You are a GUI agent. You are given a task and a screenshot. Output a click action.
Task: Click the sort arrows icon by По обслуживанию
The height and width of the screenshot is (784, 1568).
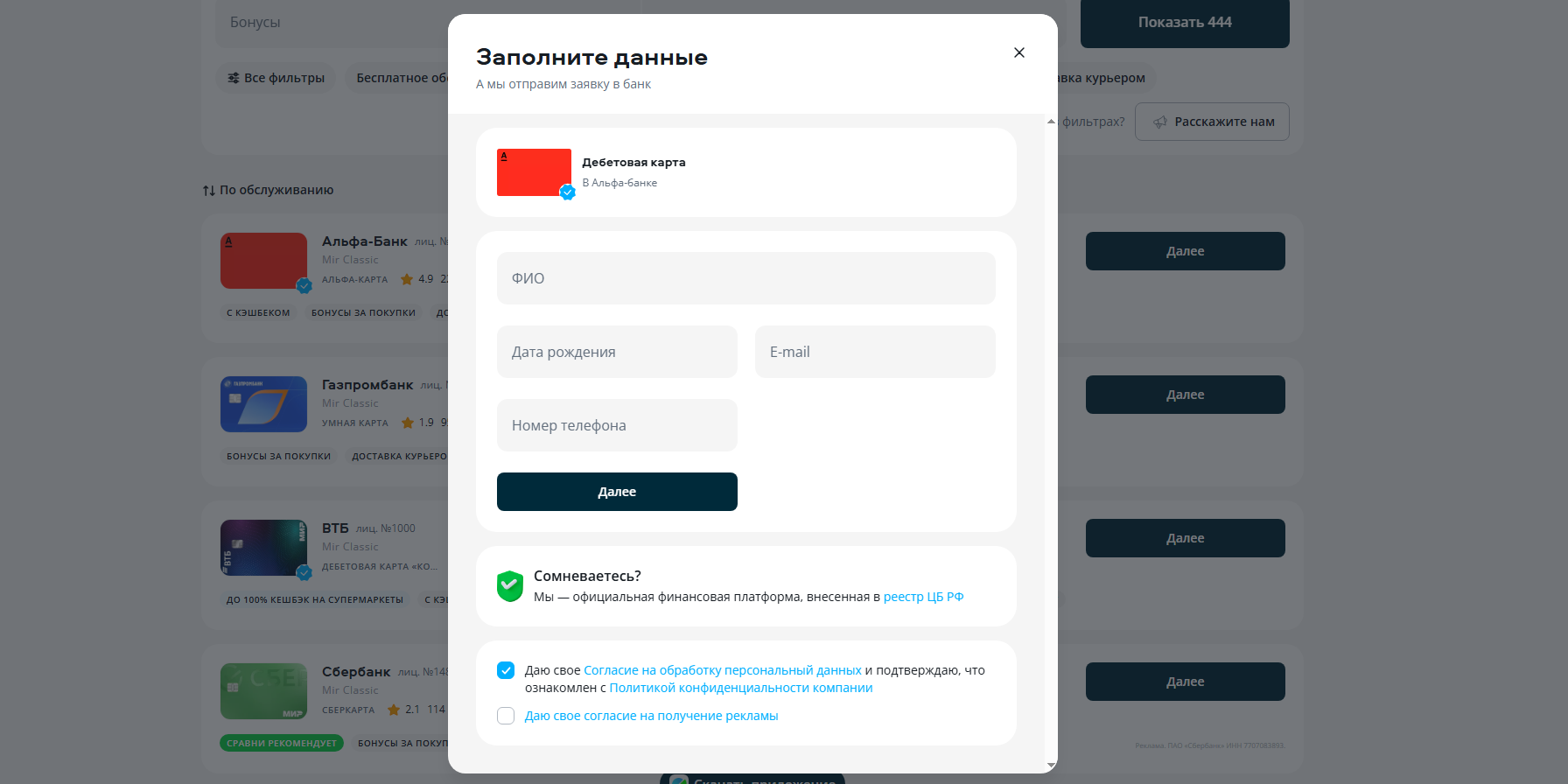[209, 191]
